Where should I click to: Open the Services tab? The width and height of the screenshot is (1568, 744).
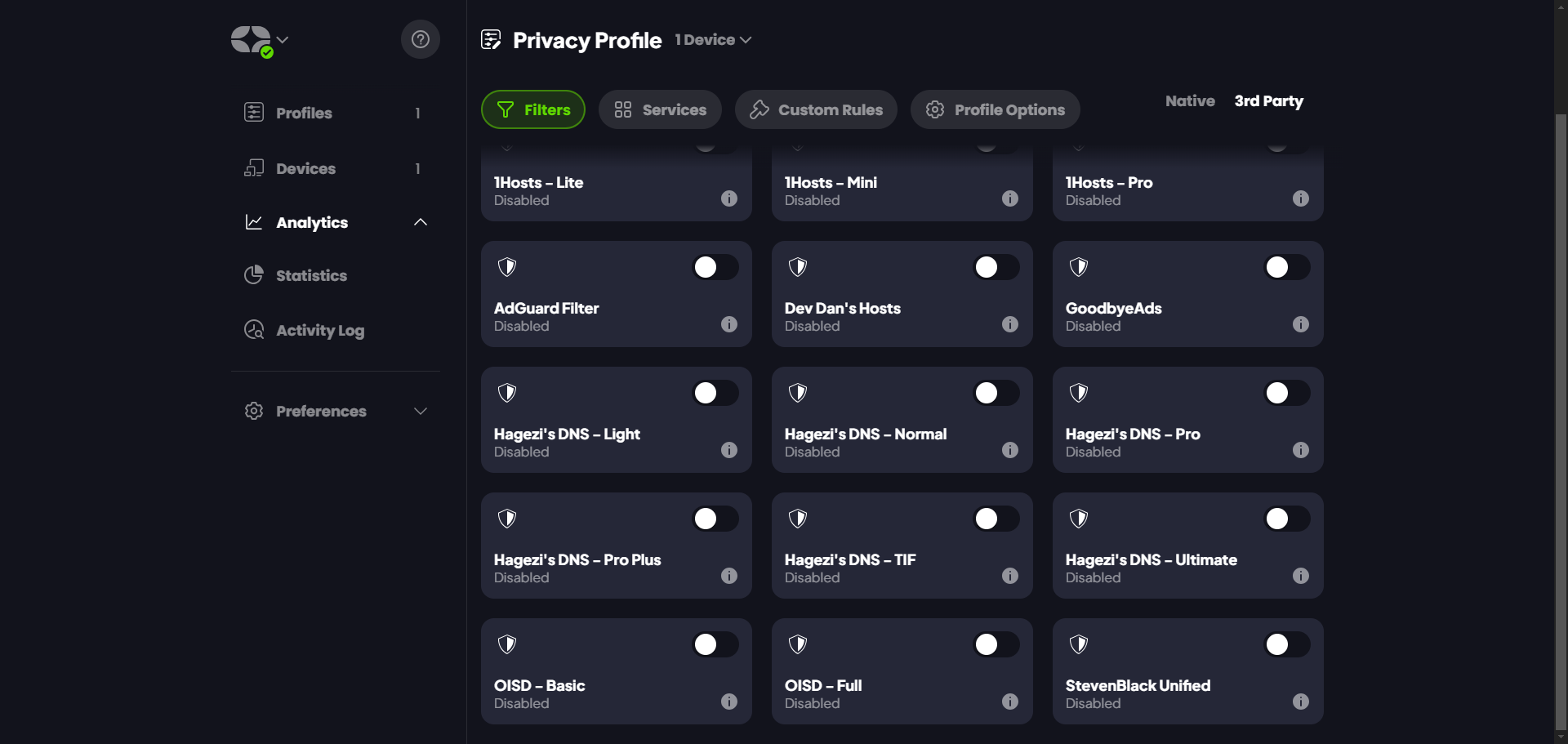(660, 109)
